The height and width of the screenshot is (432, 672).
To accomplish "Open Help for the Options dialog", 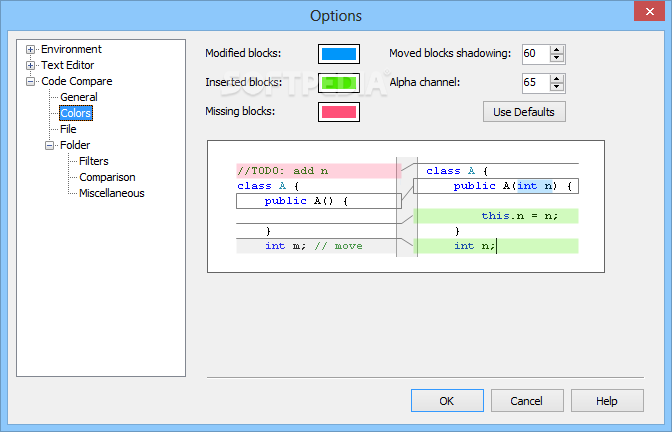I will coord(607,401).
